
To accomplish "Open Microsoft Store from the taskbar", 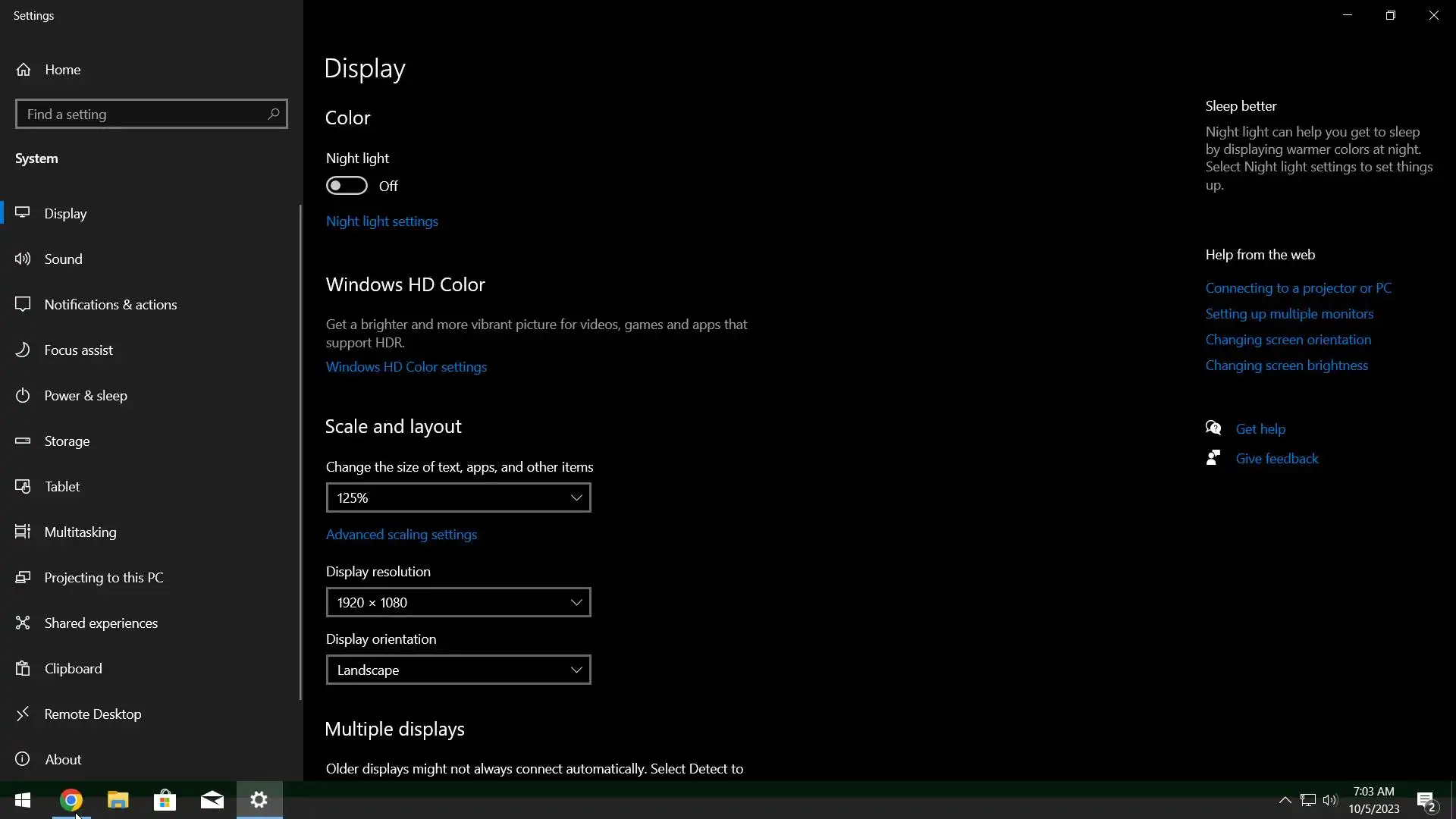I will point(165,800).
